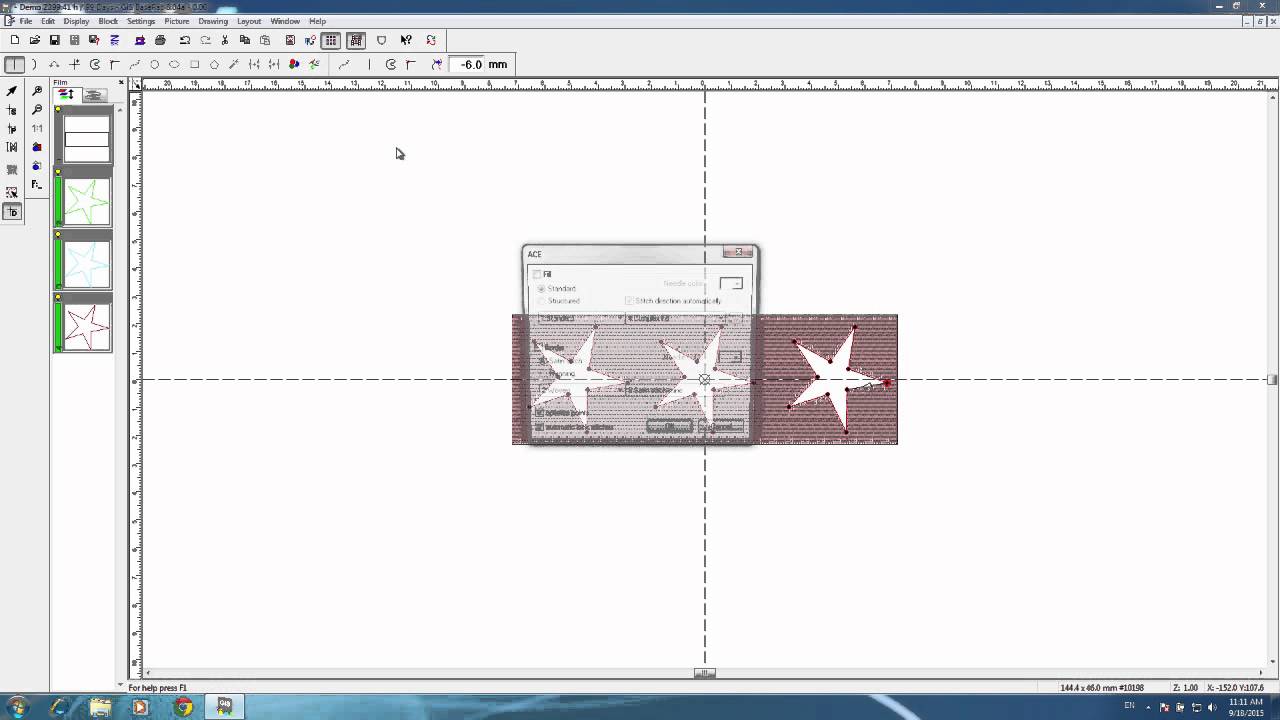The width and height of the screenshot is (1280, 720).
Task: Set the view to 1:1 scale
Action: click(38, 129)
